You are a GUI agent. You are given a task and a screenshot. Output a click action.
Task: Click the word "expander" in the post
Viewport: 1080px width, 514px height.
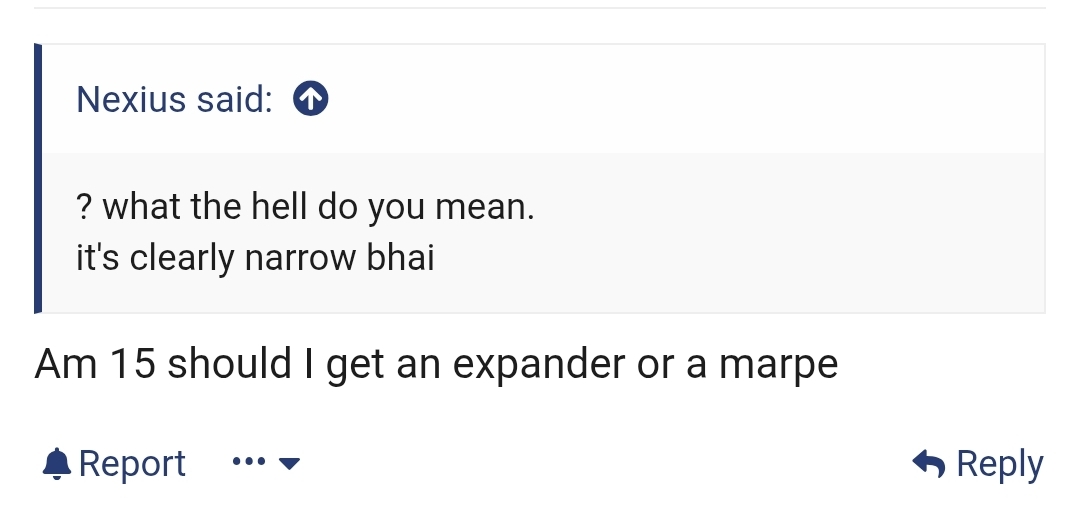[x=539, y=365]
